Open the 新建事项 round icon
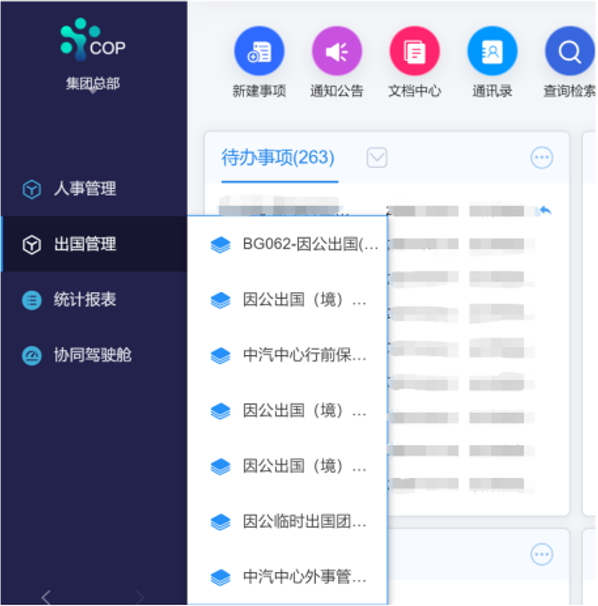 pos(259,51)
